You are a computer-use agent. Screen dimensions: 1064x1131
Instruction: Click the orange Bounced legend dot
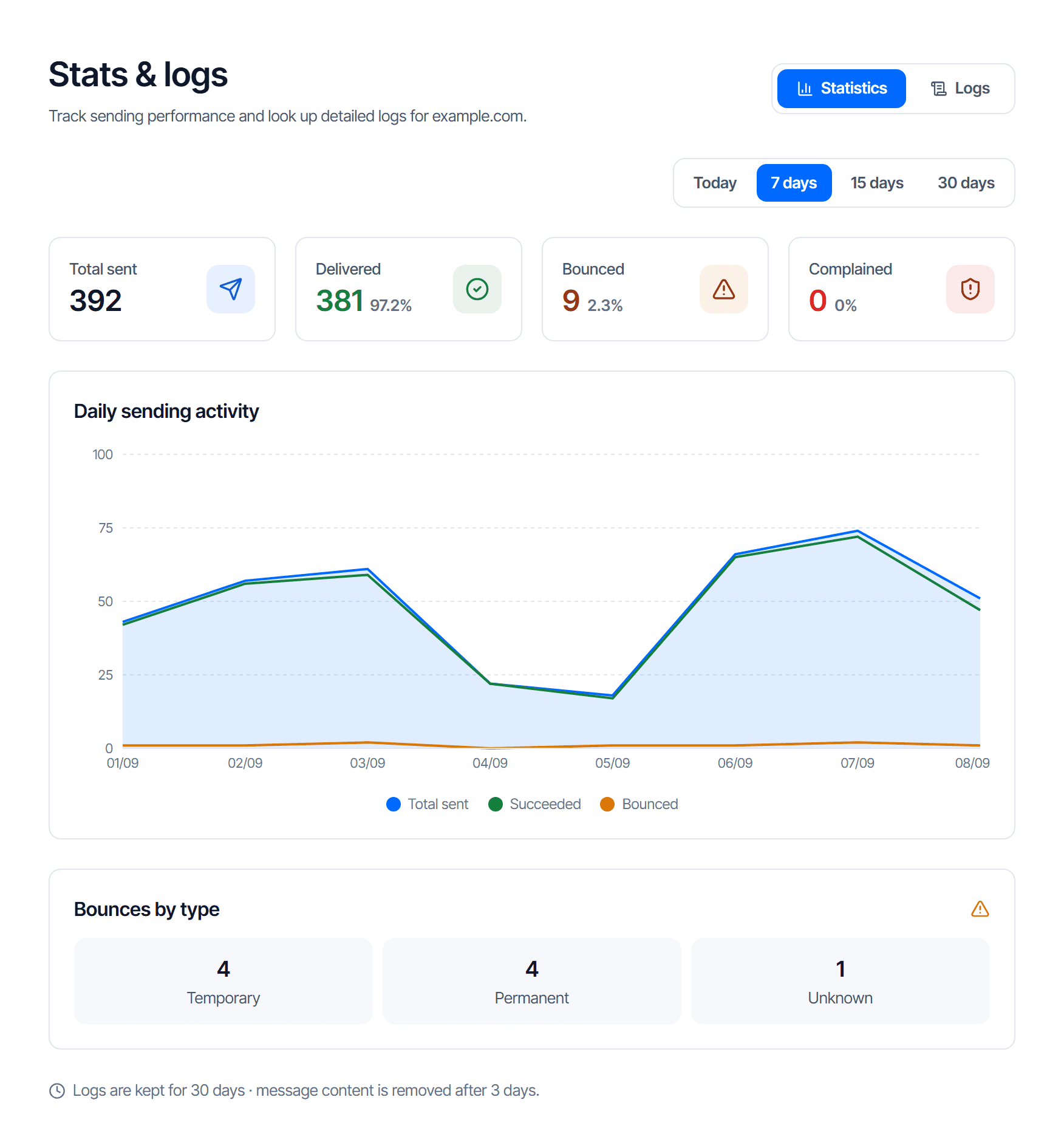607,804
